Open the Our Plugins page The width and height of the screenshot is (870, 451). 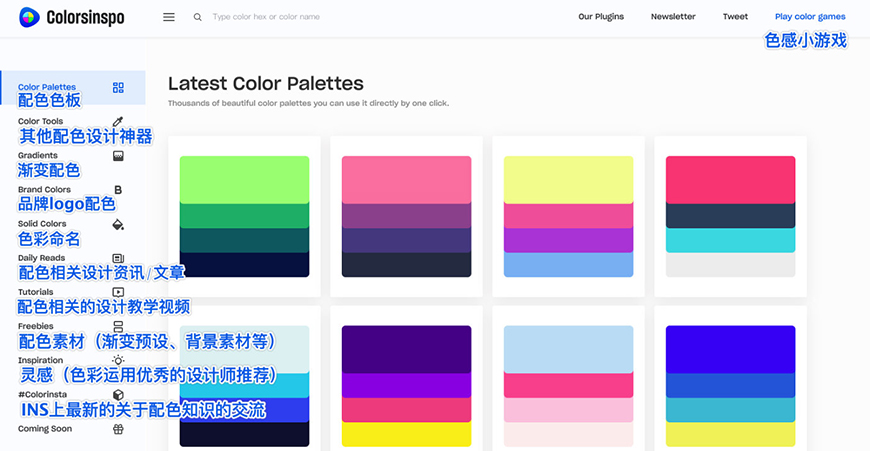pos(601,17)
